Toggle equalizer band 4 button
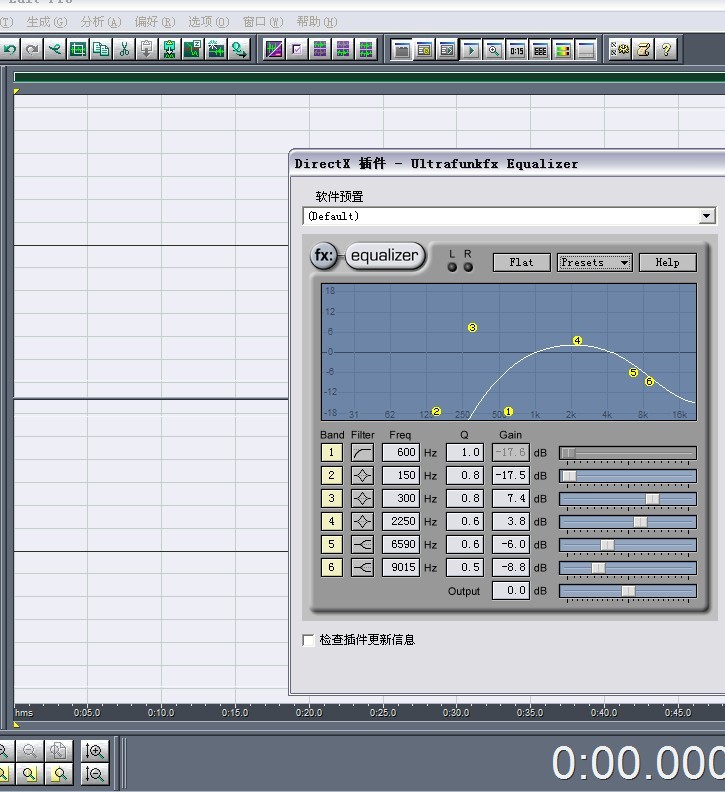This screenshot has width=725, height=792. [331, 521]
